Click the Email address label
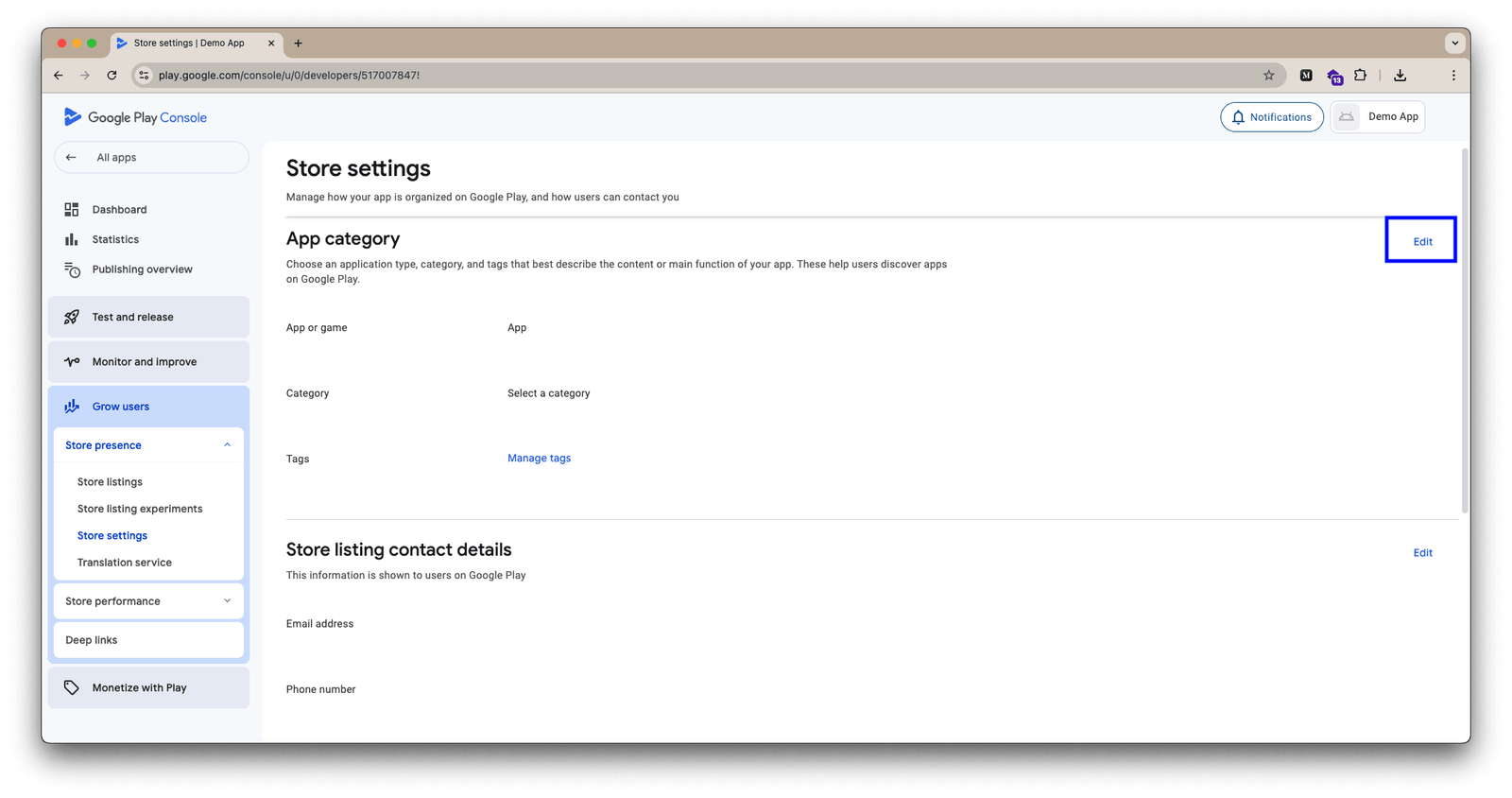The height and width of the screenshot is (798, 1512). point(319,624)
